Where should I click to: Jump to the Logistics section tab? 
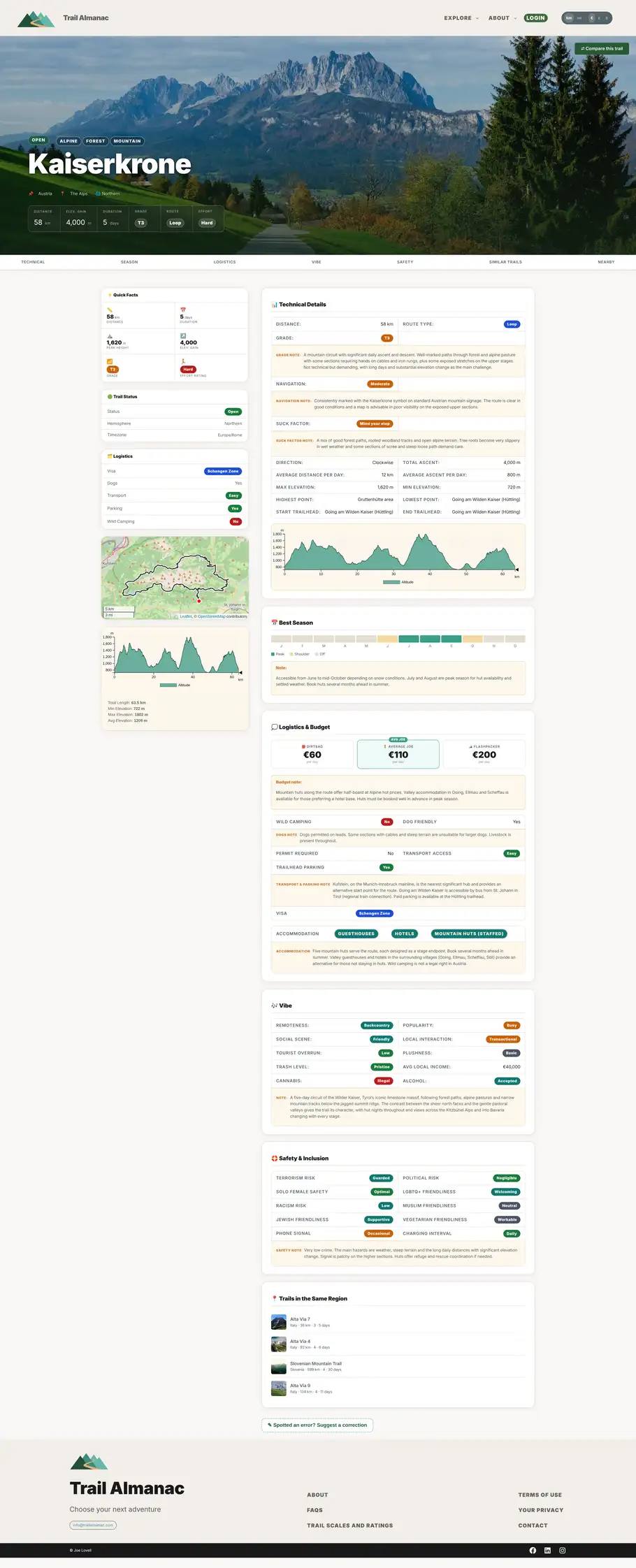tap(224, 262)
